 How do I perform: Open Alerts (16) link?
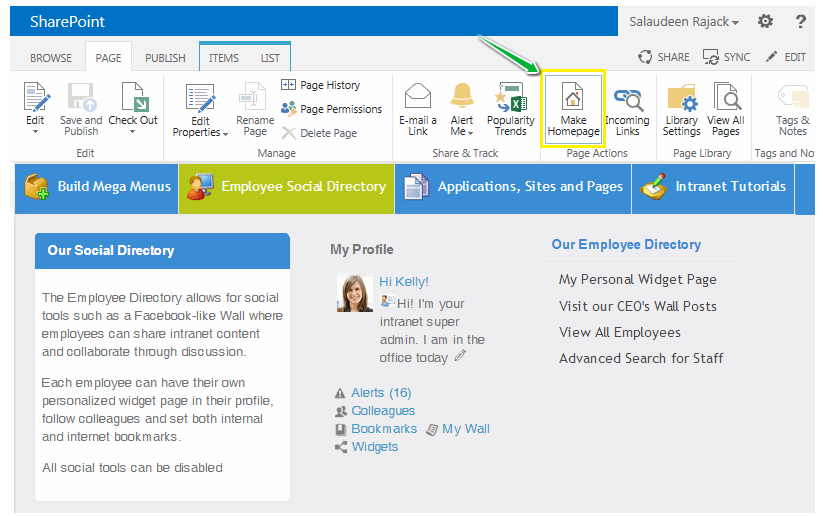coord(381,393)
